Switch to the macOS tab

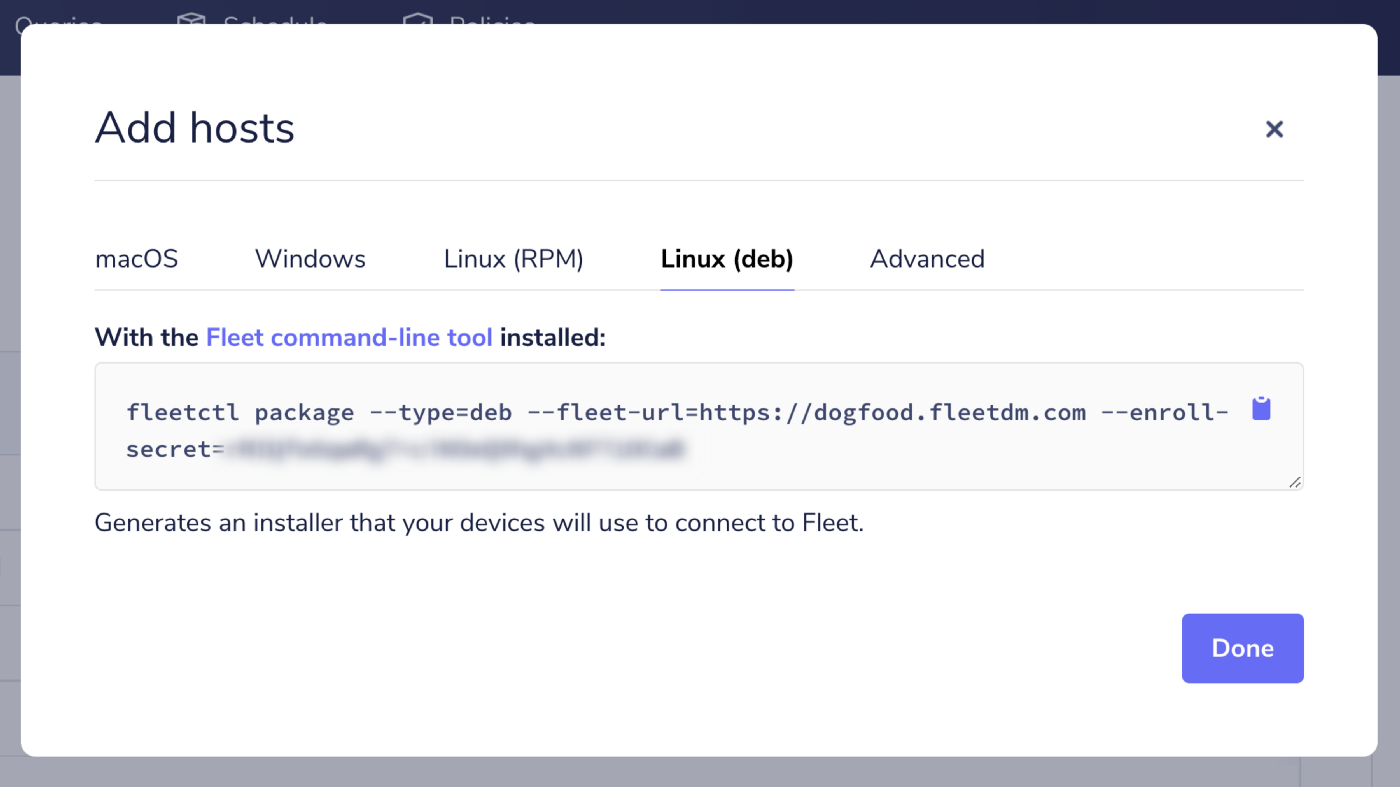pos(136,259)
